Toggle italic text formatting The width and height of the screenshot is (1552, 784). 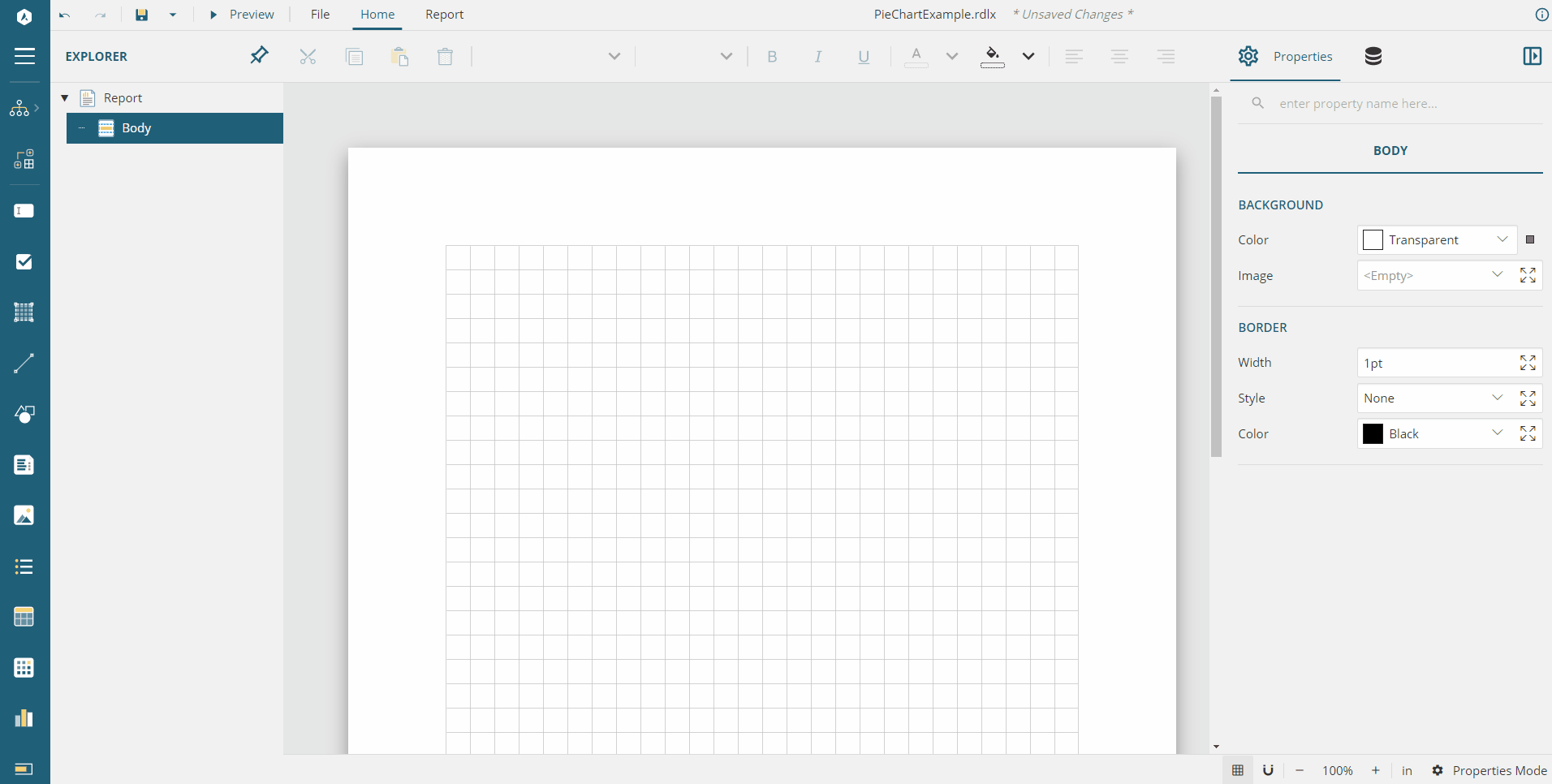[x=818, y=57]
